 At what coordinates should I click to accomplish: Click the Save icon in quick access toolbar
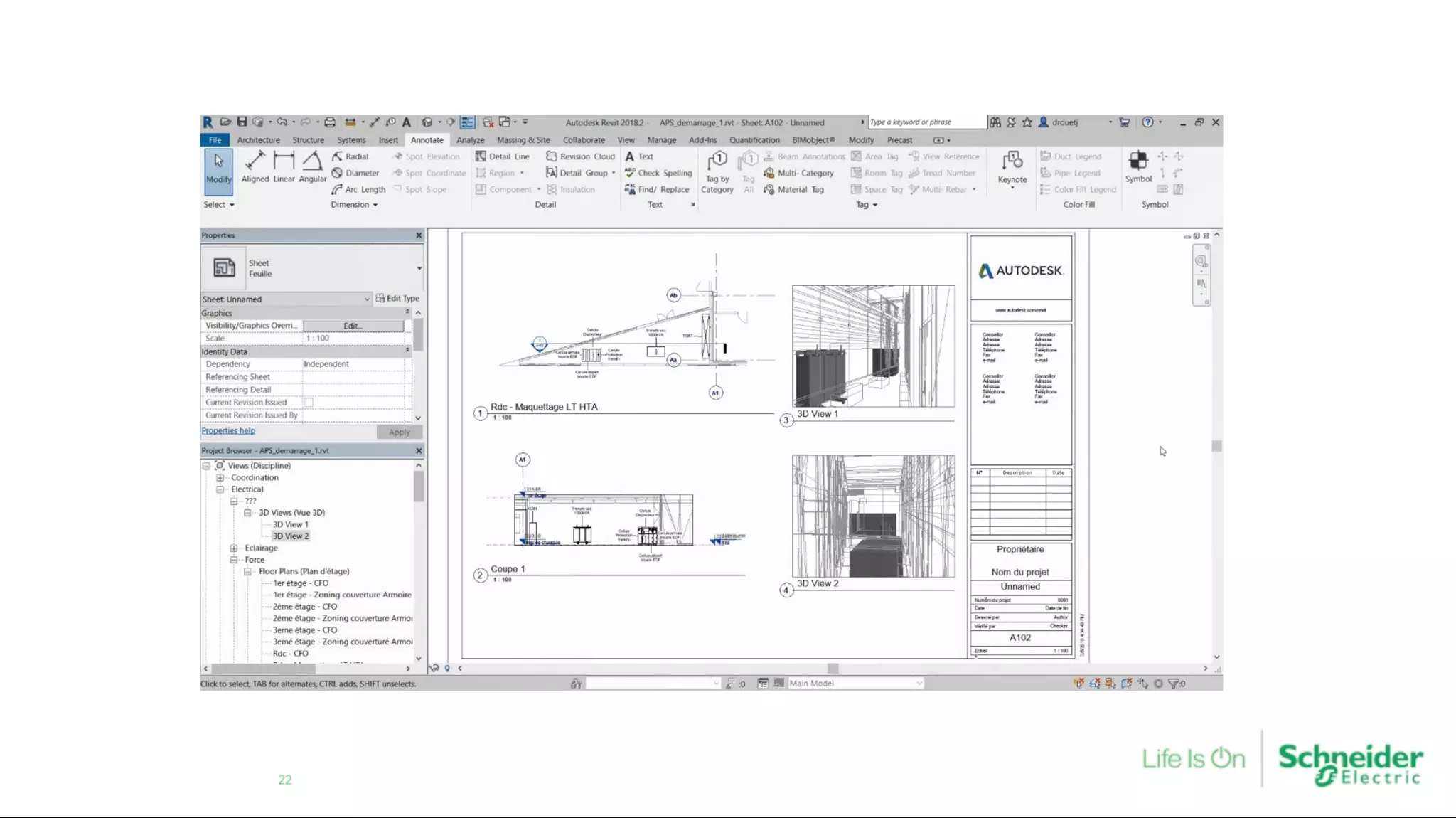pyautogui.click(x=242, y=122)
